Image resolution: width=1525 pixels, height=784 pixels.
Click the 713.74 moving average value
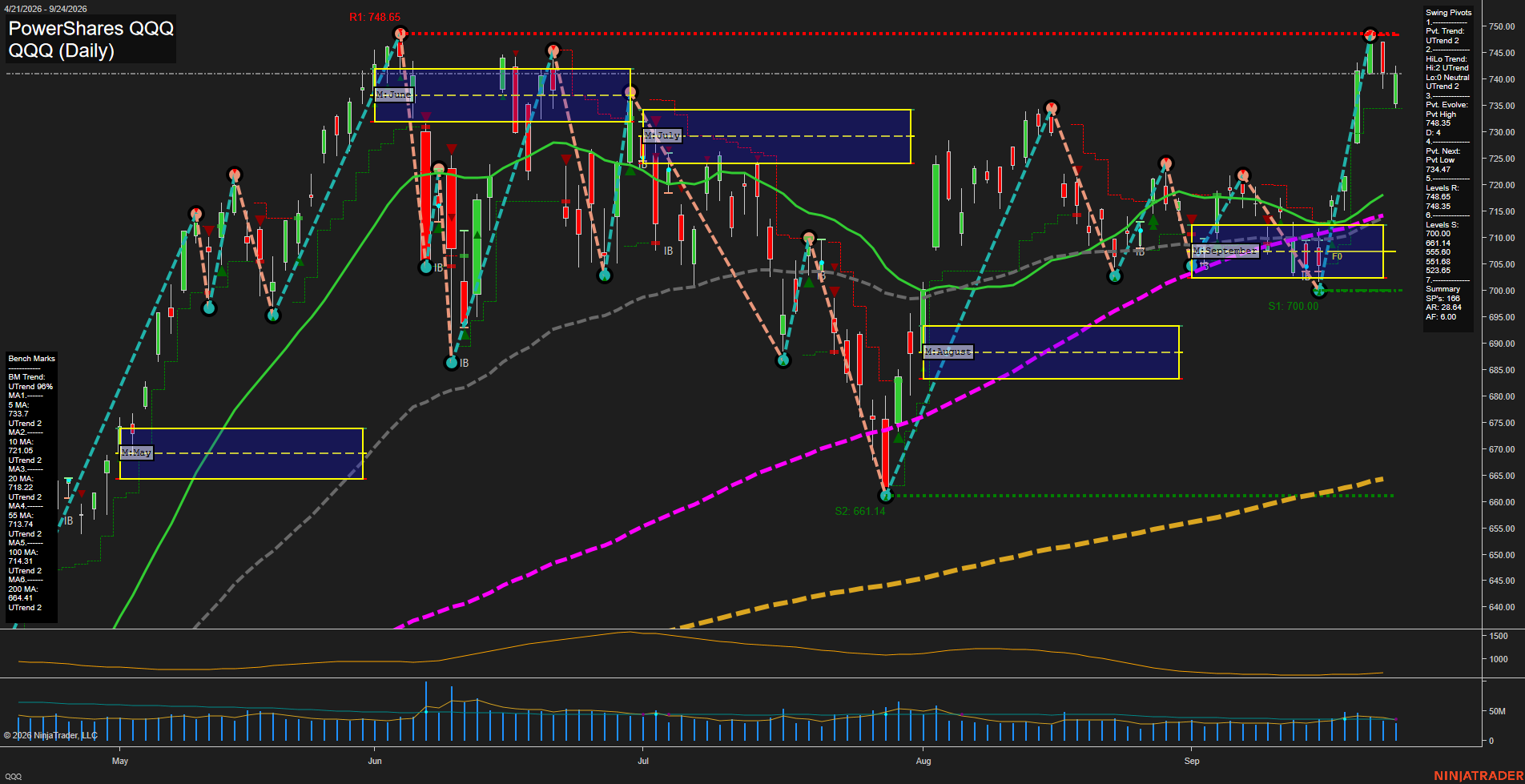pyautogui.click(x=20, y=525)
